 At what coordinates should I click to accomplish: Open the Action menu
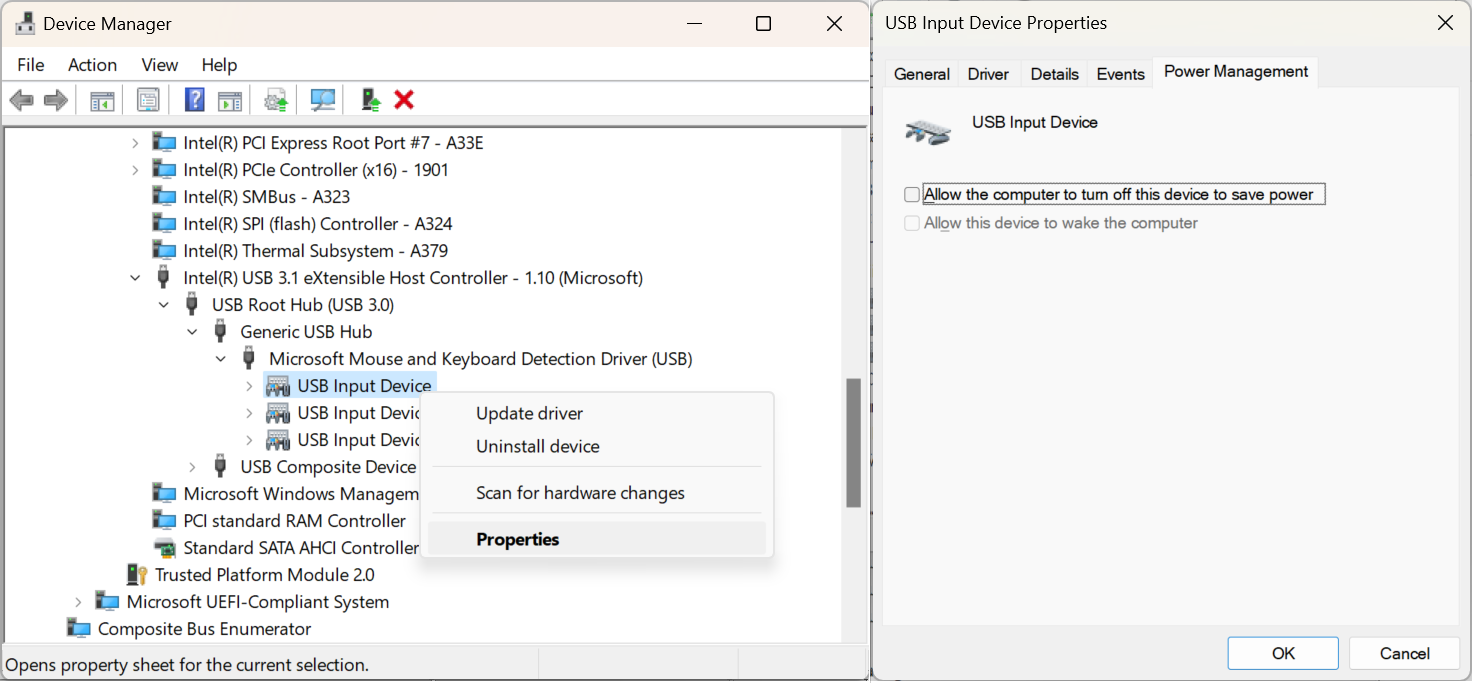tap(92, 65)
